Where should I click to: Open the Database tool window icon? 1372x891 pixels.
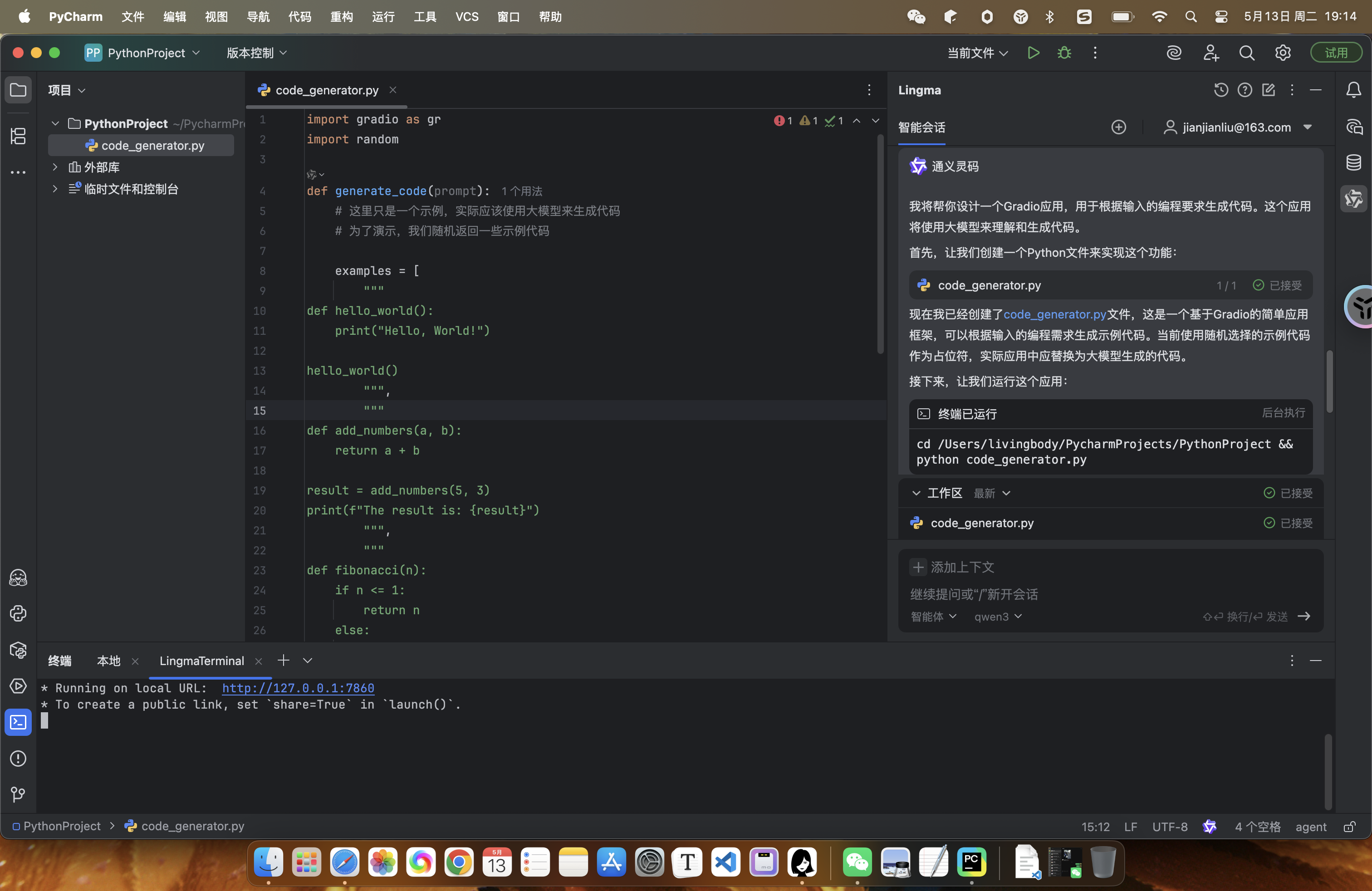1353,162
